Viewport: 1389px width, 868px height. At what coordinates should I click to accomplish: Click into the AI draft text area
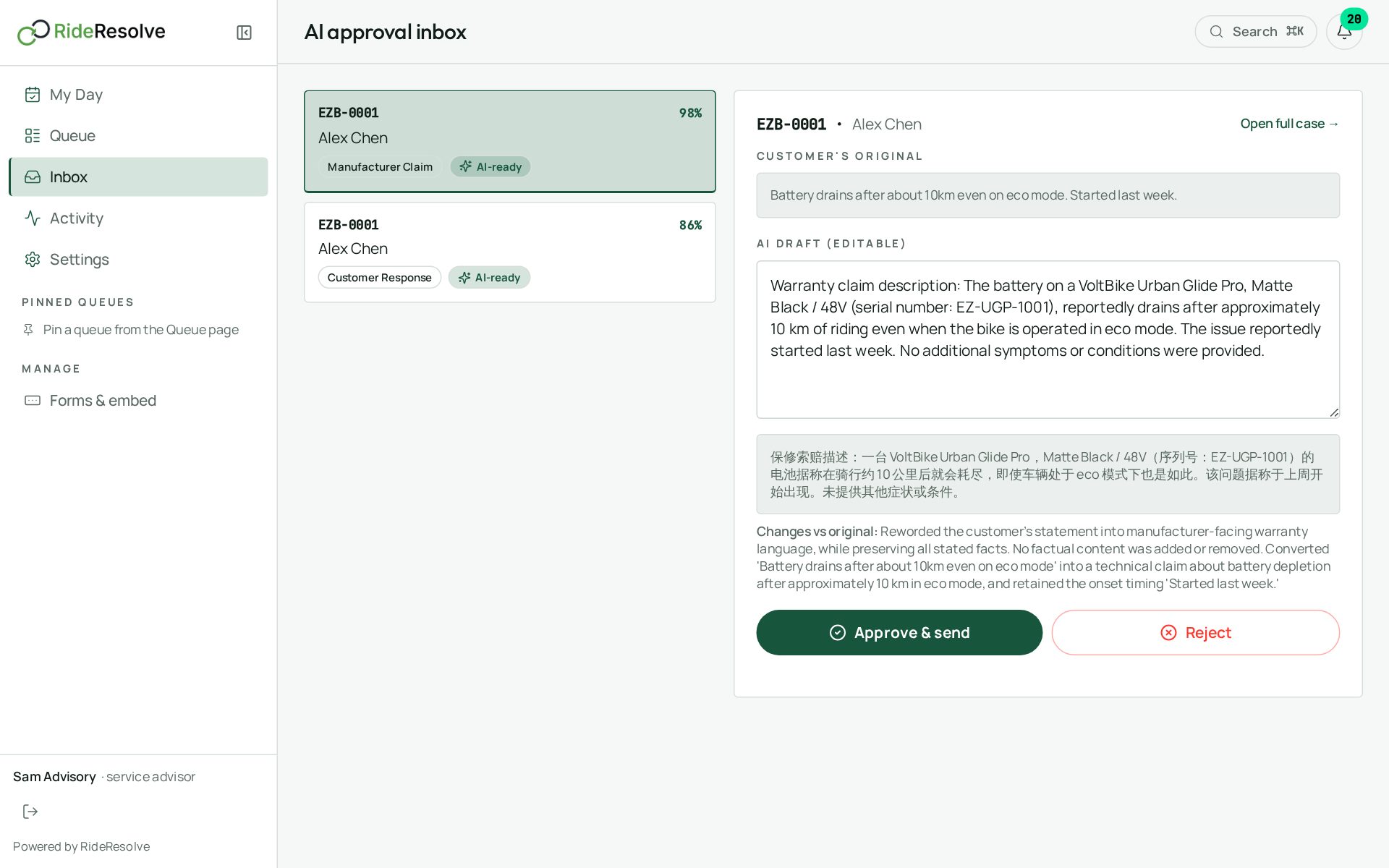1048,340
